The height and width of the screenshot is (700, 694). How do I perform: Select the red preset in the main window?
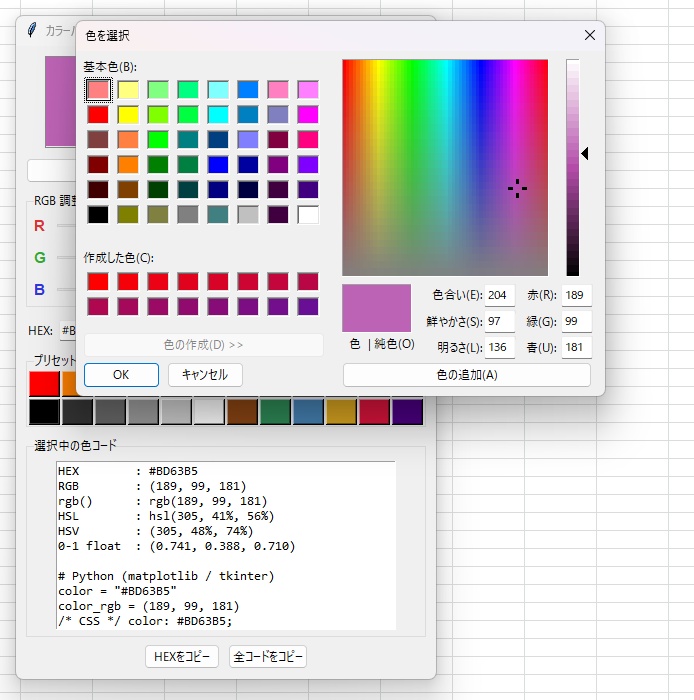point(44,383)
